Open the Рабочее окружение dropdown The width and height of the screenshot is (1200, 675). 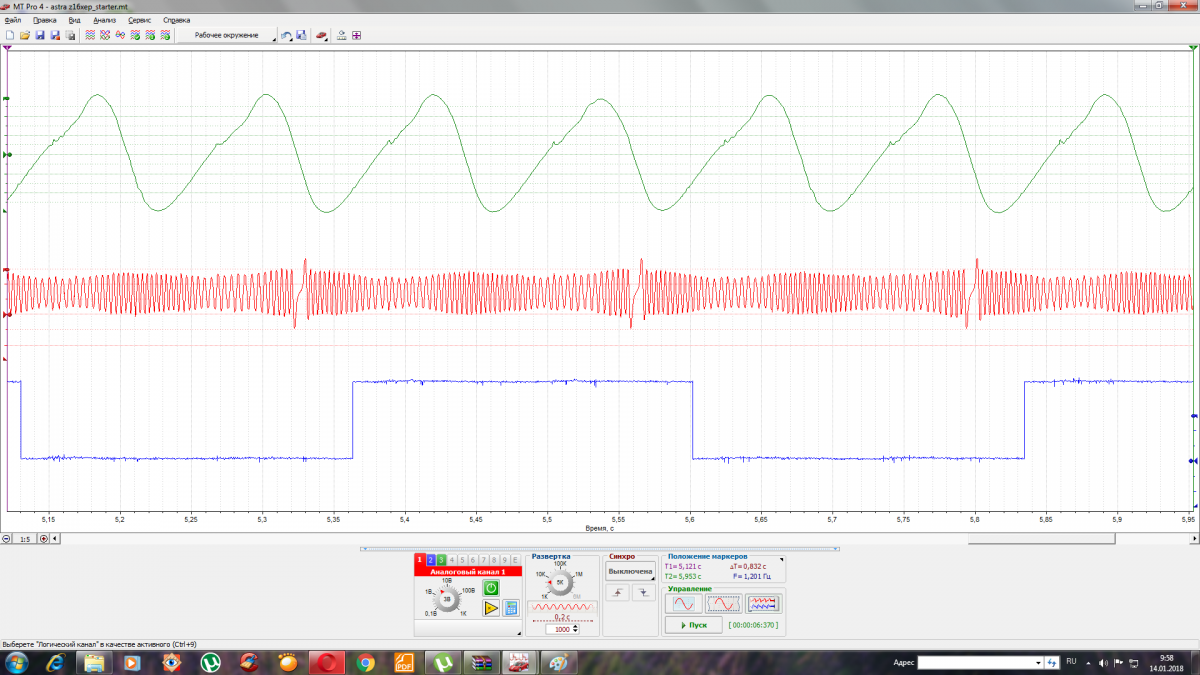[x=228, y=35]
